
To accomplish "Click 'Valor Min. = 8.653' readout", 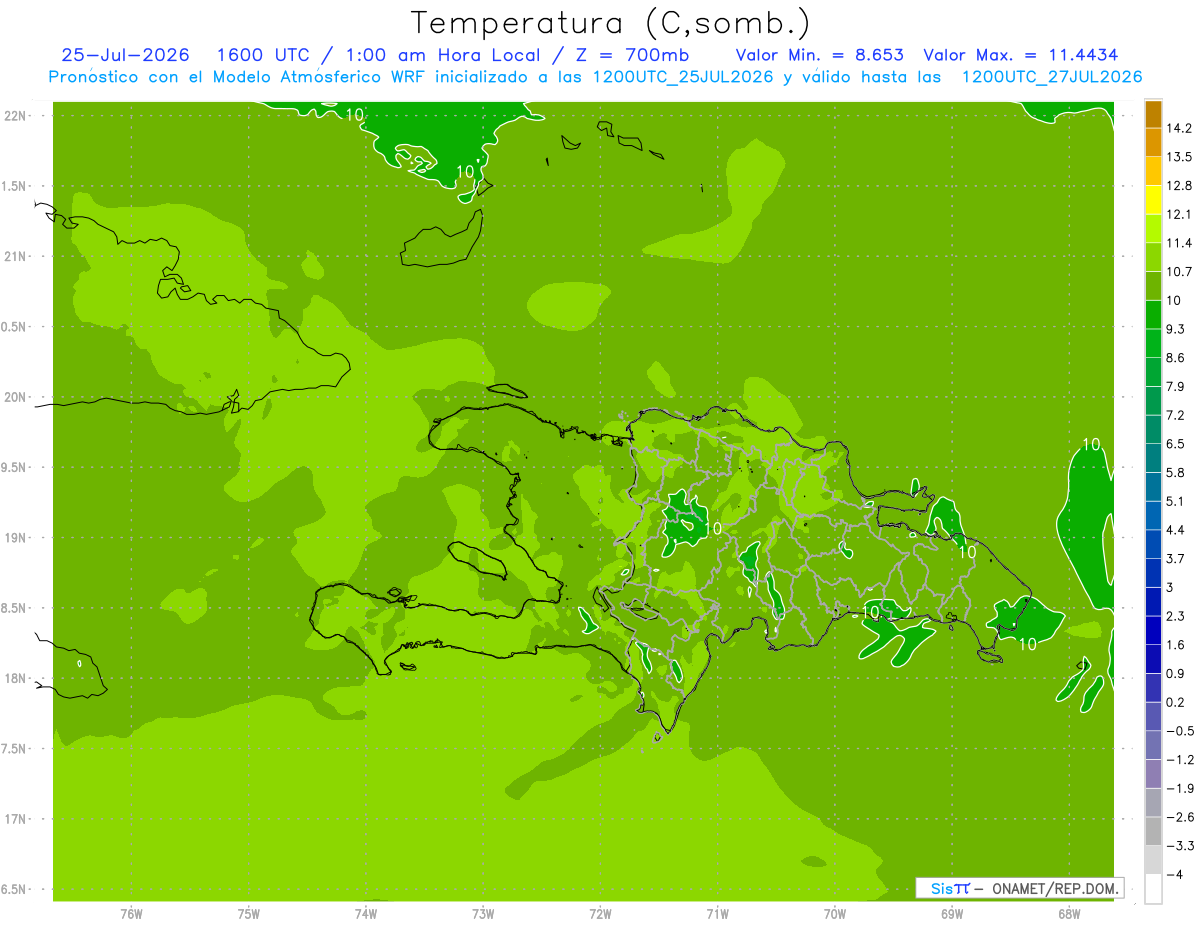I will pos(820,55).
